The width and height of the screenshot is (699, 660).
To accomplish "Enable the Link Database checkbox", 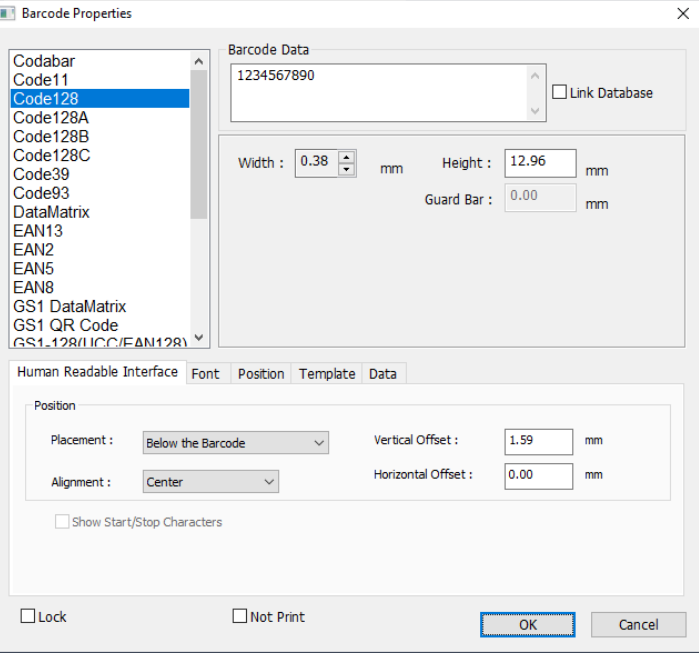I will (560, 92).
